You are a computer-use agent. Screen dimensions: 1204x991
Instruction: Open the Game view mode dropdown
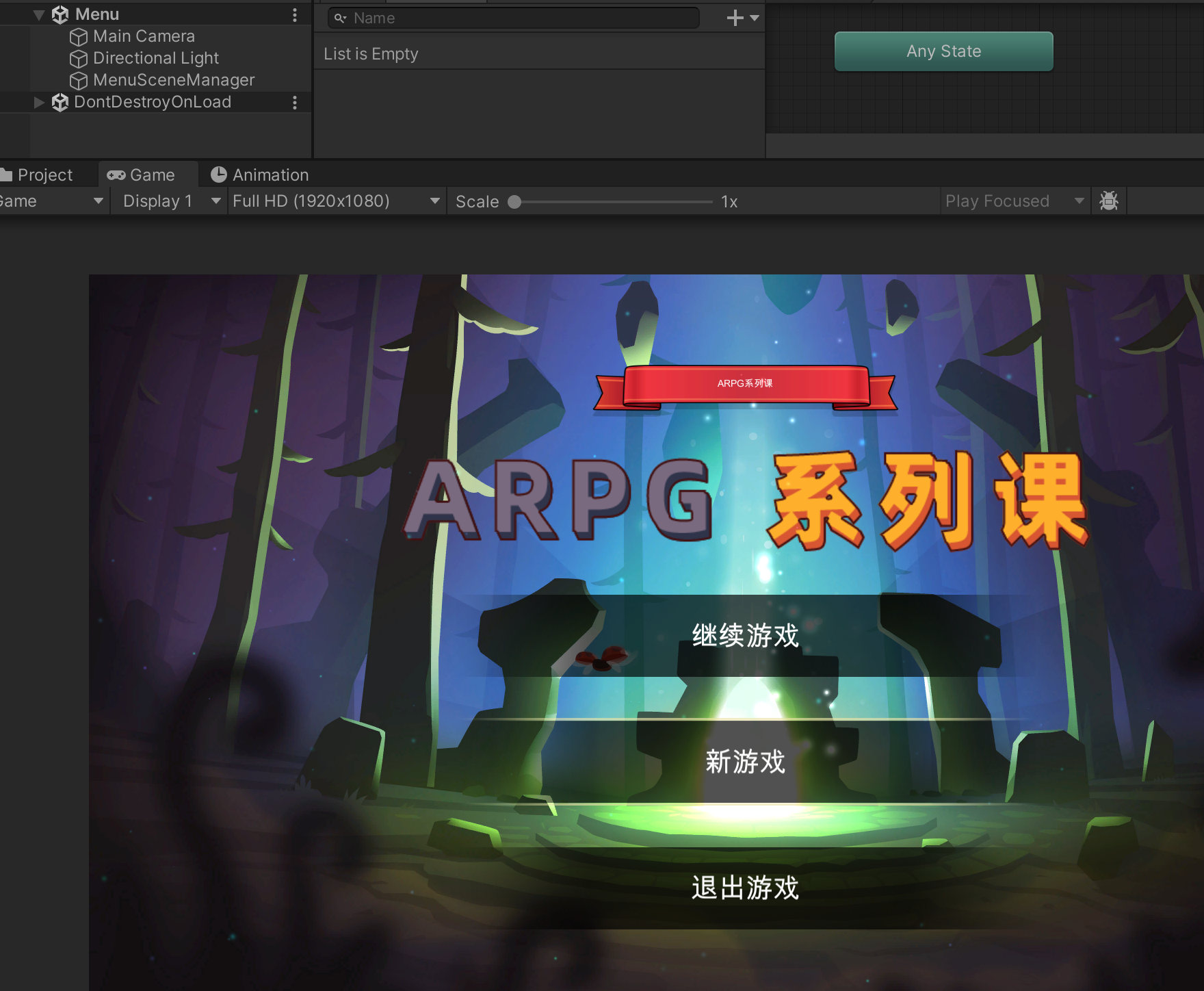click(x=53, y=201)
